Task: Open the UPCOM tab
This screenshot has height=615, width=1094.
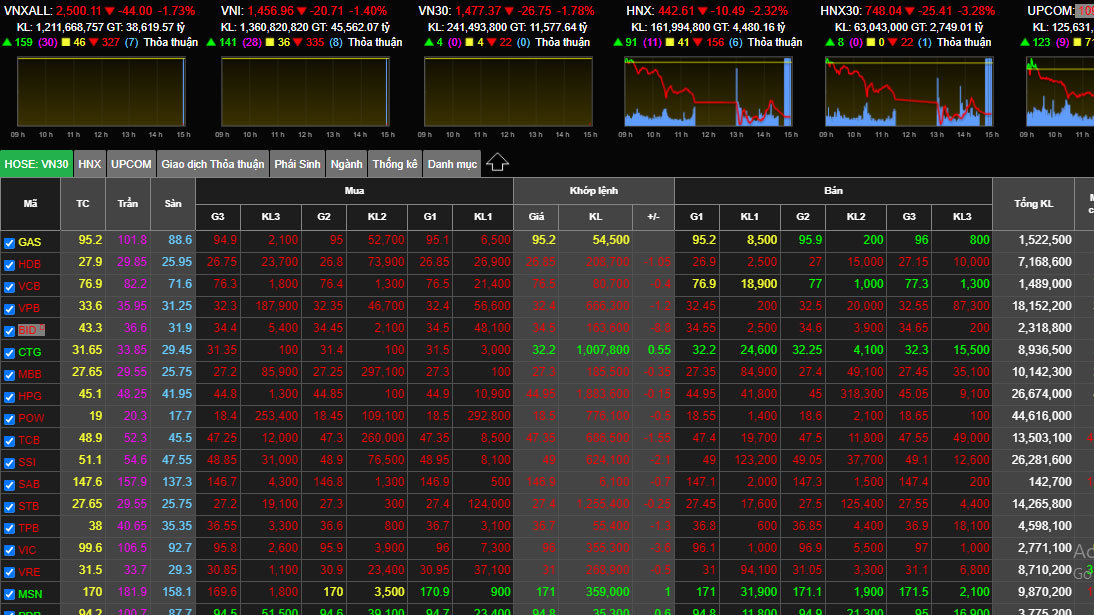Action: (x=131, y=164)
